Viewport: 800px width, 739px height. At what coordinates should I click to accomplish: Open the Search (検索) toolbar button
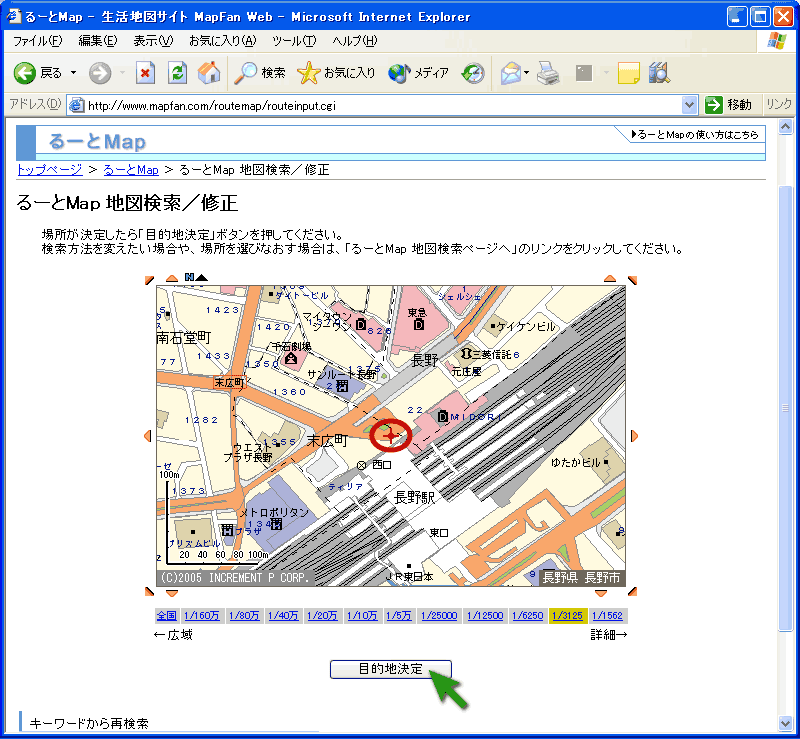260,73
